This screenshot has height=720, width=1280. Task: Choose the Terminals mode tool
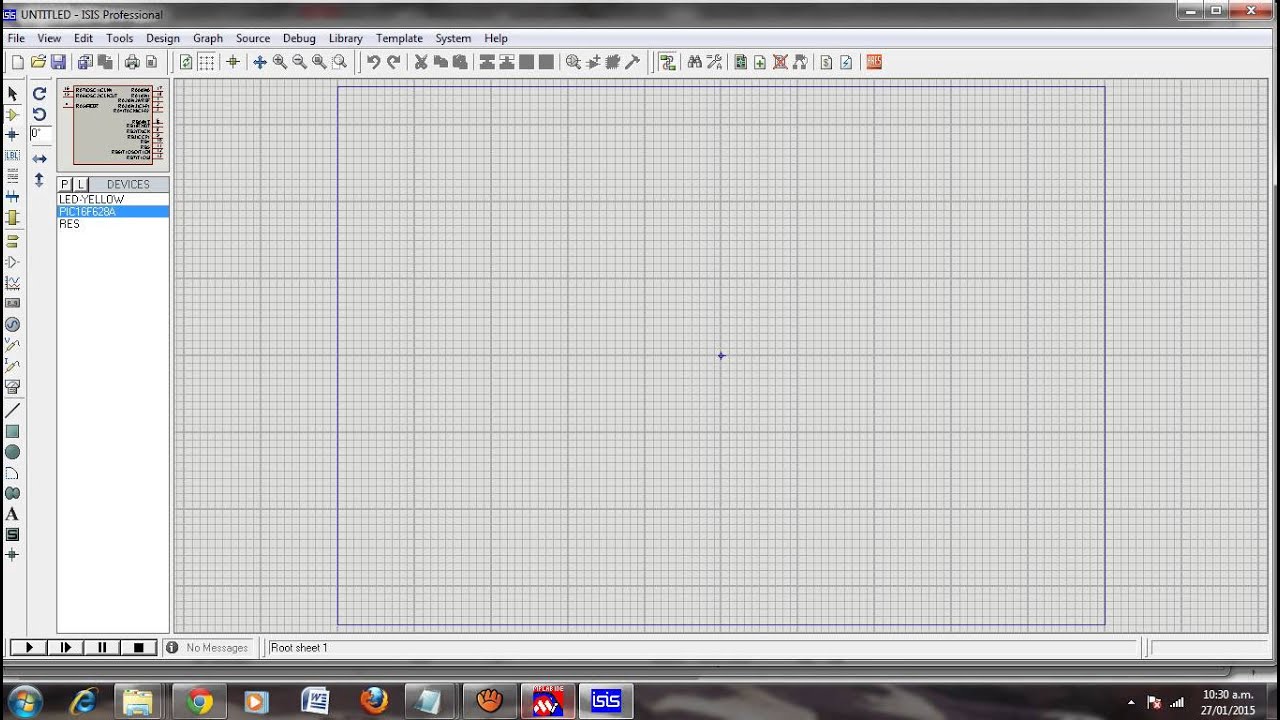13,240
